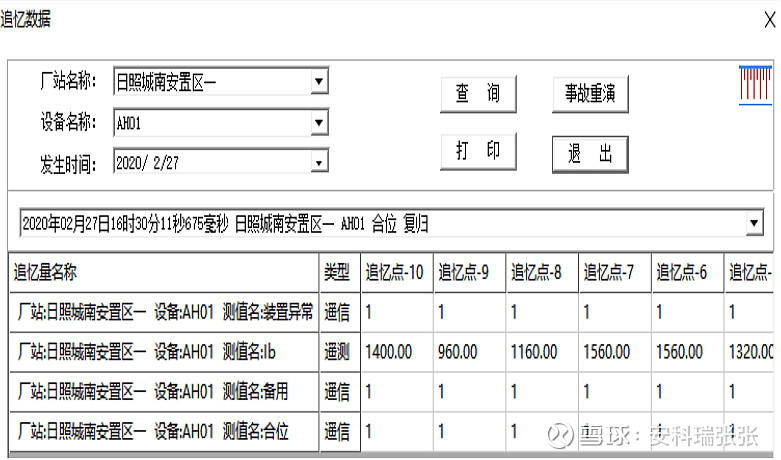Select the 合位 measurement row name
The image size is (781, 460).
click(x=163, y=432)
